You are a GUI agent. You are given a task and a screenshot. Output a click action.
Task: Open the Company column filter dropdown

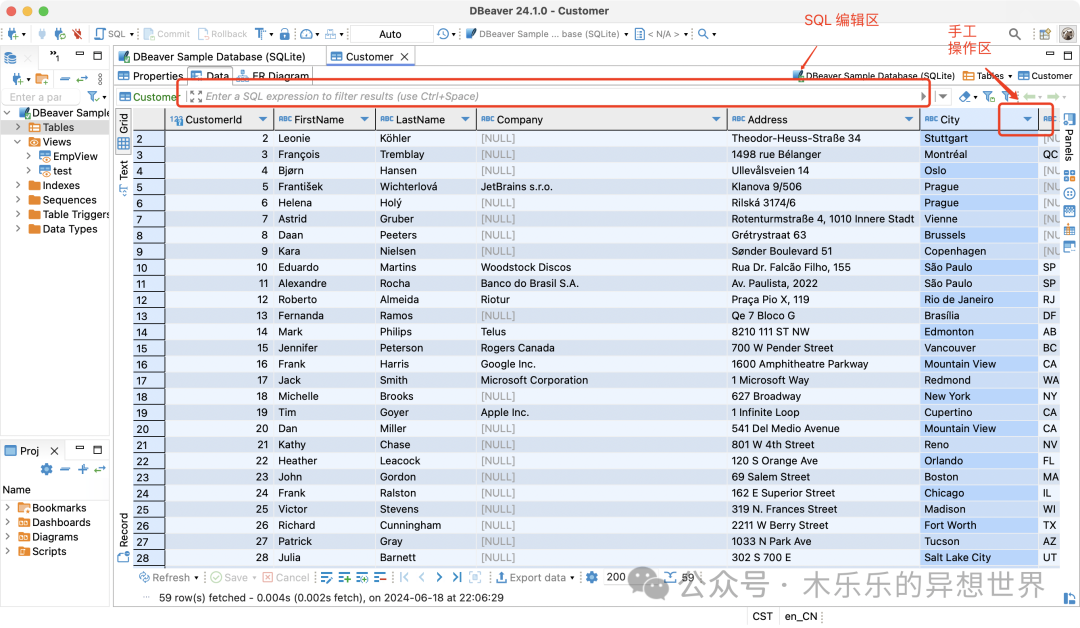[716, 119]
